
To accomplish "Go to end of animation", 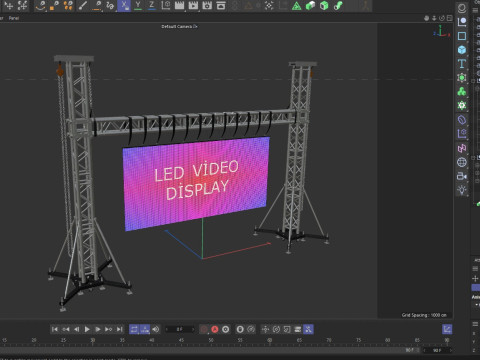I will click(x=119, y=329).
